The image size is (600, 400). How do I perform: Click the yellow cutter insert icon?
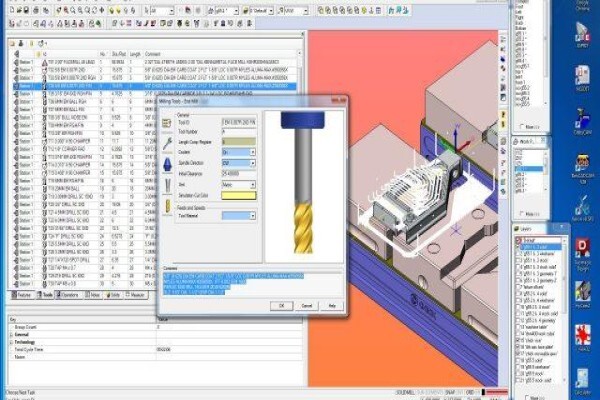pyautogui.click(x=168, y=206)
